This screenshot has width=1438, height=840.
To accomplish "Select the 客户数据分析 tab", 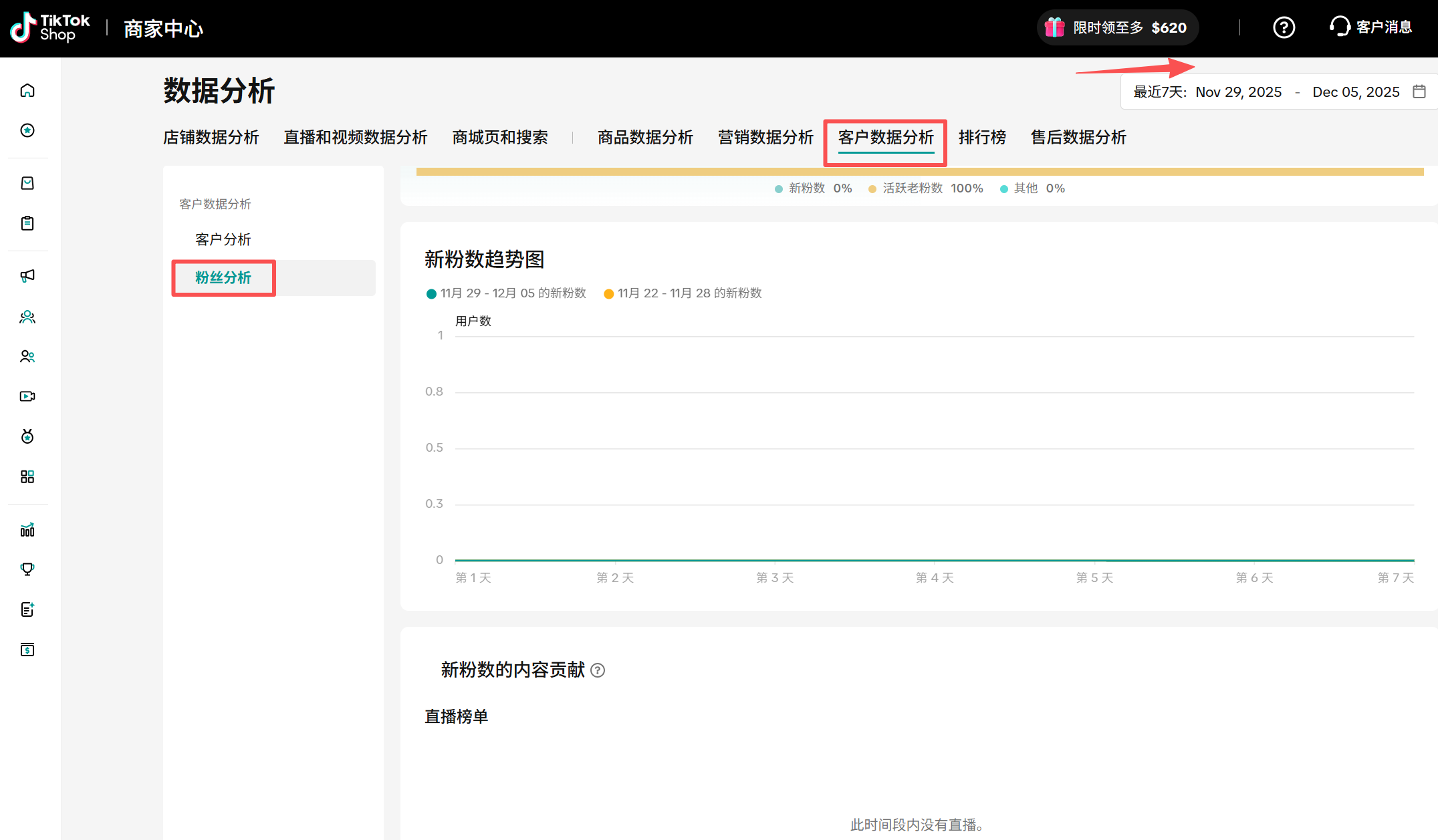I will (886, 137).
